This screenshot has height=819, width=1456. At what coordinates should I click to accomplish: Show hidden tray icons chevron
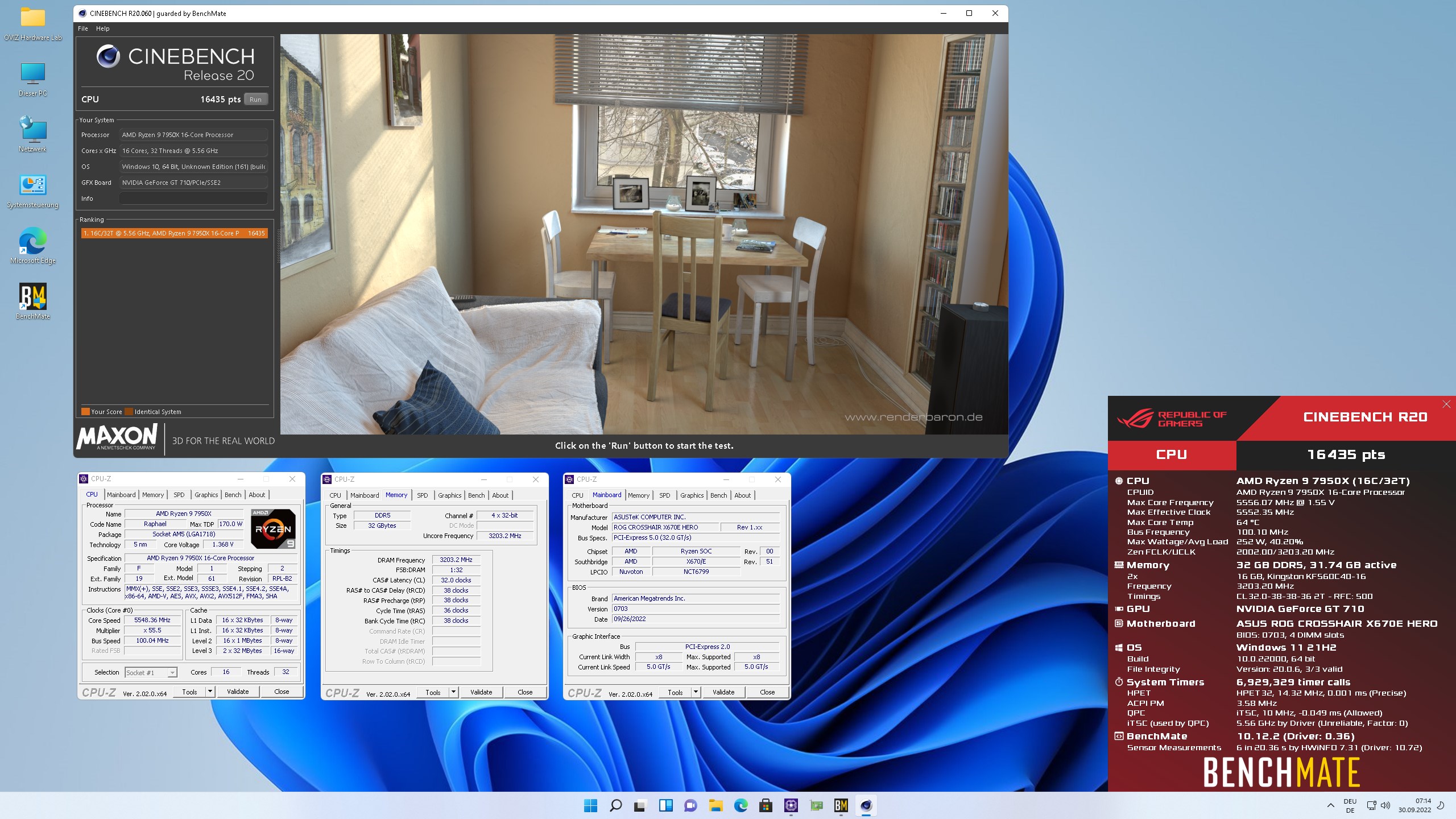1330,805
